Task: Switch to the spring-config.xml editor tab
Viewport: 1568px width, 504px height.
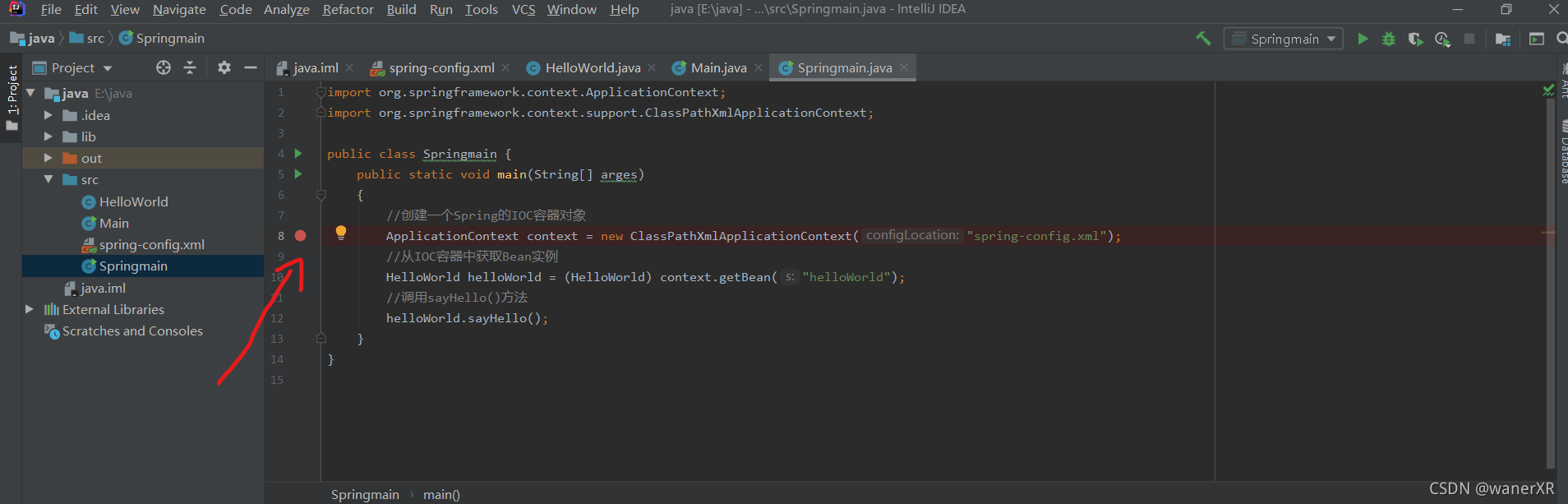Action: tap(441, 67)
